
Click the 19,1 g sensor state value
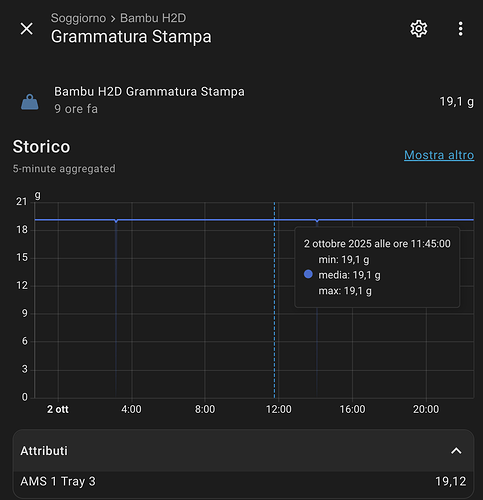(456, 102)
